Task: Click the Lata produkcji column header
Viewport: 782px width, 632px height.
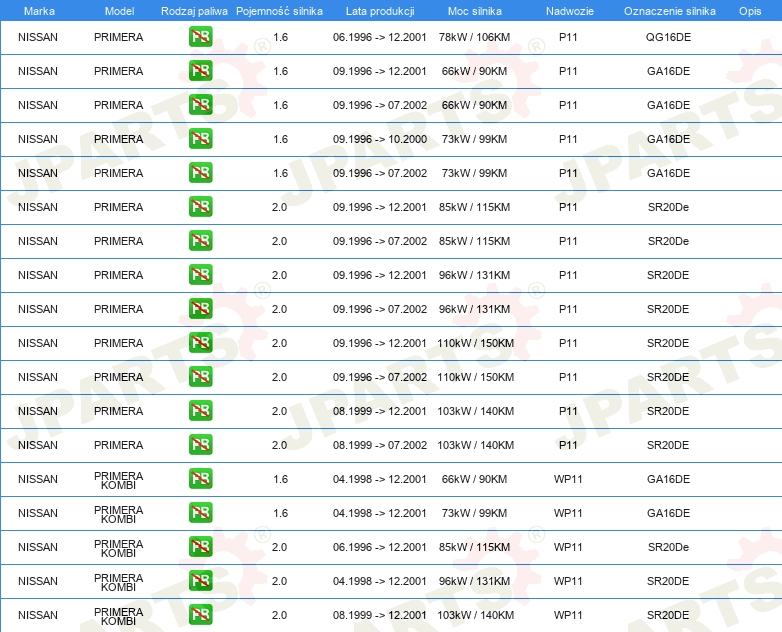Action: click(x=380, y=11)
